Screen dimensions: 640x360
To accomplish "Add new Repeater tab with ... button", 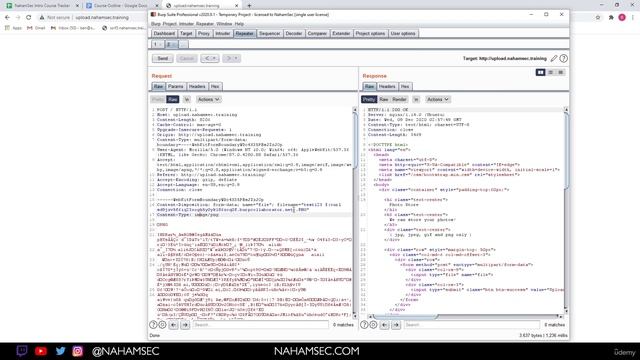I will tap(184, 44).
